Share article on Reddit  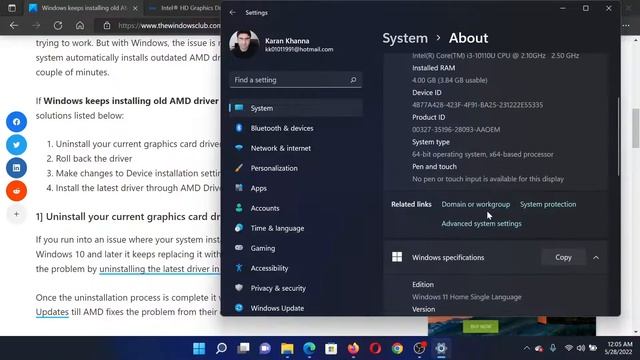coord(16,191)
